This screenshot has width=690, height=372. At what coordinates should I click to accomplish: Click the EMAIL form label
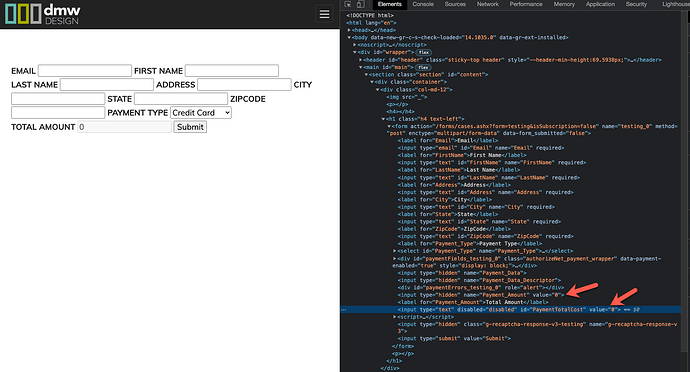point(23,71)
